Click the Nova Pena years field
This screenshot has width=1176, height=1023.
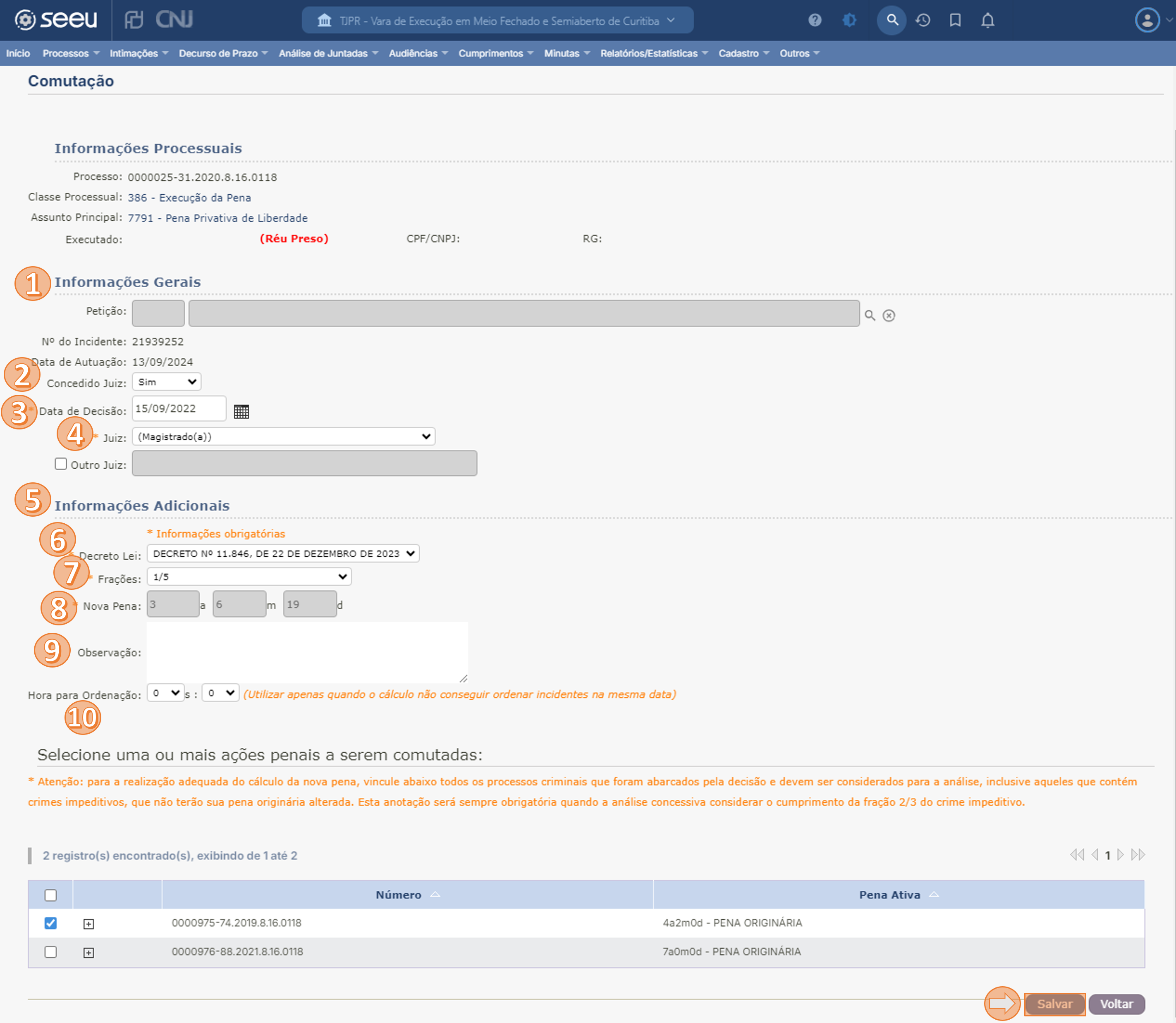[x=173, y=604]
